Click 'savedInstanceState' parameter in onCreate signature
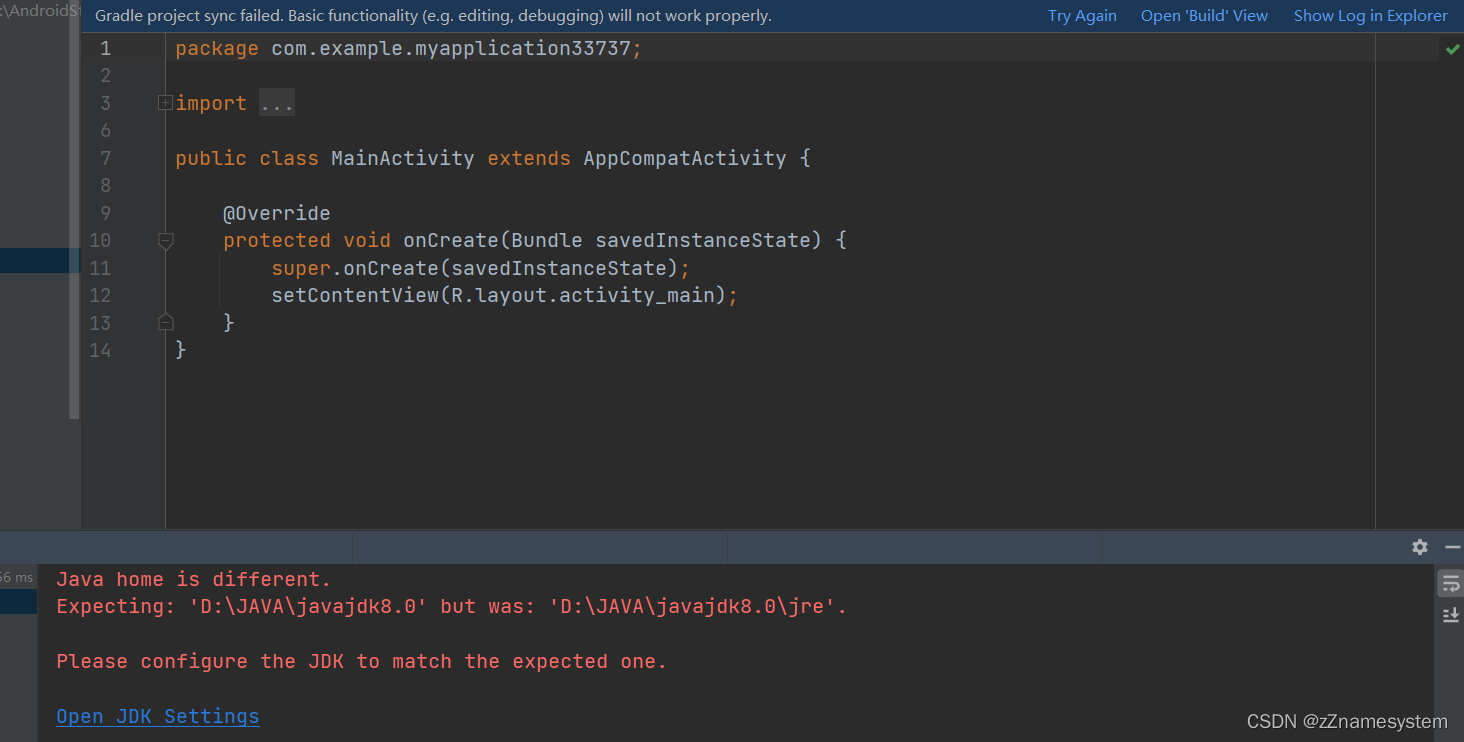This screenshot has width=1464, height=742. coord(708,240)
